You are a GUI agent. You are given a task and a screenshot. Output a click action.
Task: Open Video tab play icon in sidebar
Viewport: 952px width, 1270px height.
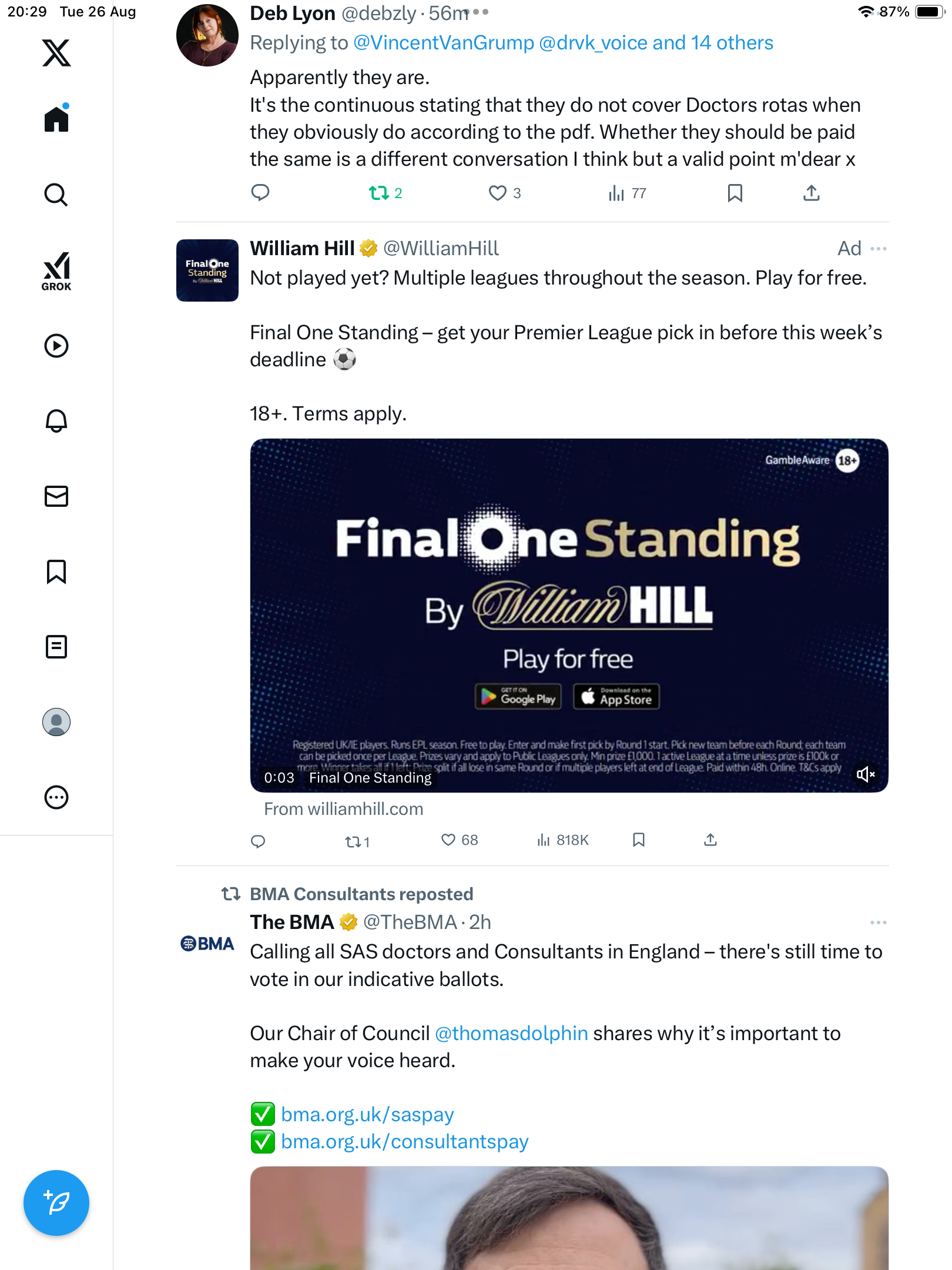click(x=56, y=345)
